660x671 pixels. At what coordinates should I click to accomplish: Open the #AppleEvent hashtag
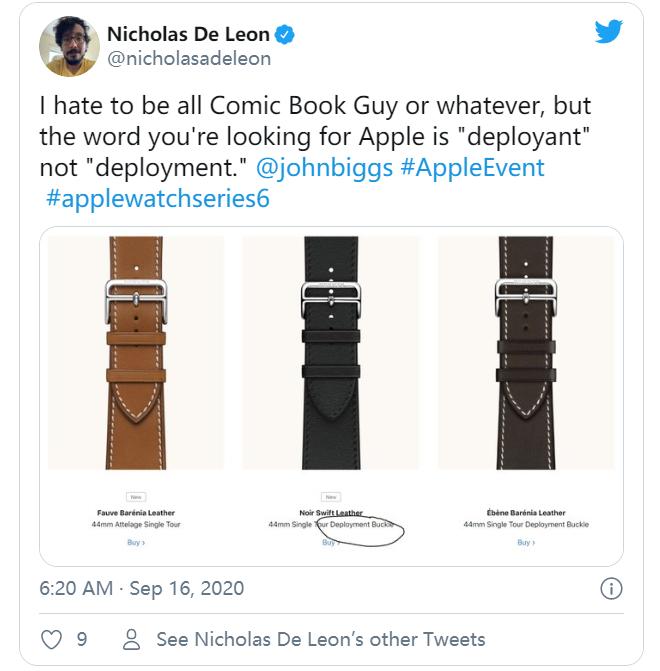pos(472,167)
